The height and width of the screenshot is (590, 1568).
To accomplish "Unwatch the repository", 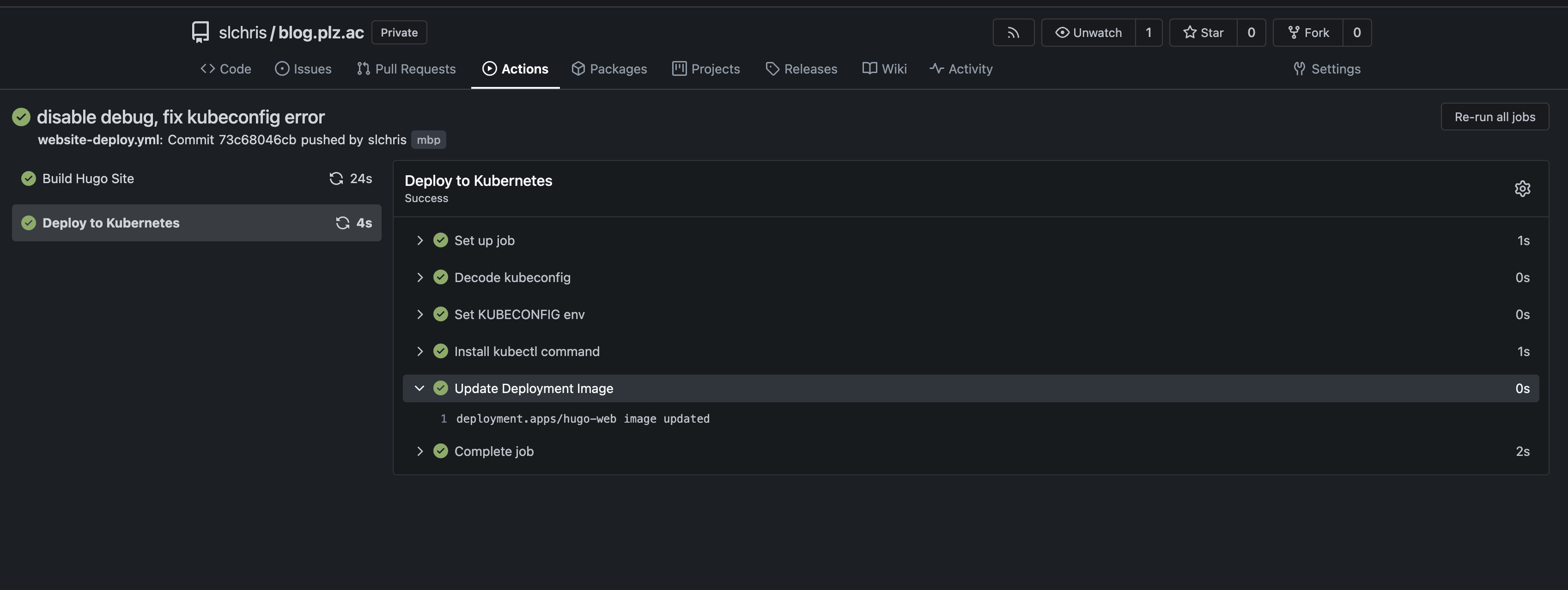I will tap(1088, 32).
